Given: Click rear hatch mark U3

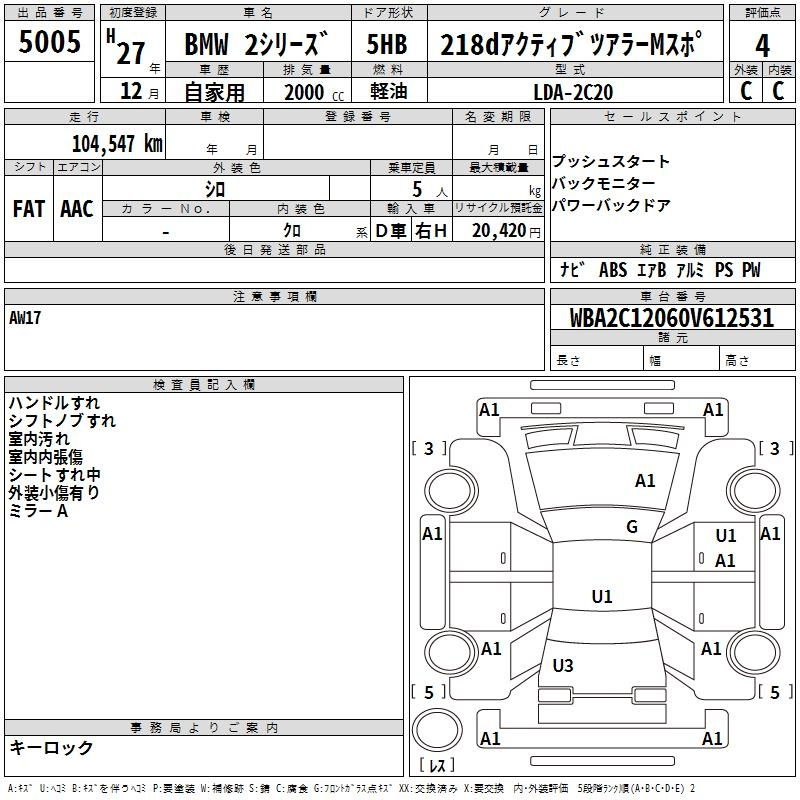Looking at the screenshot, I should pyautogui.click(x=563, y=666).
